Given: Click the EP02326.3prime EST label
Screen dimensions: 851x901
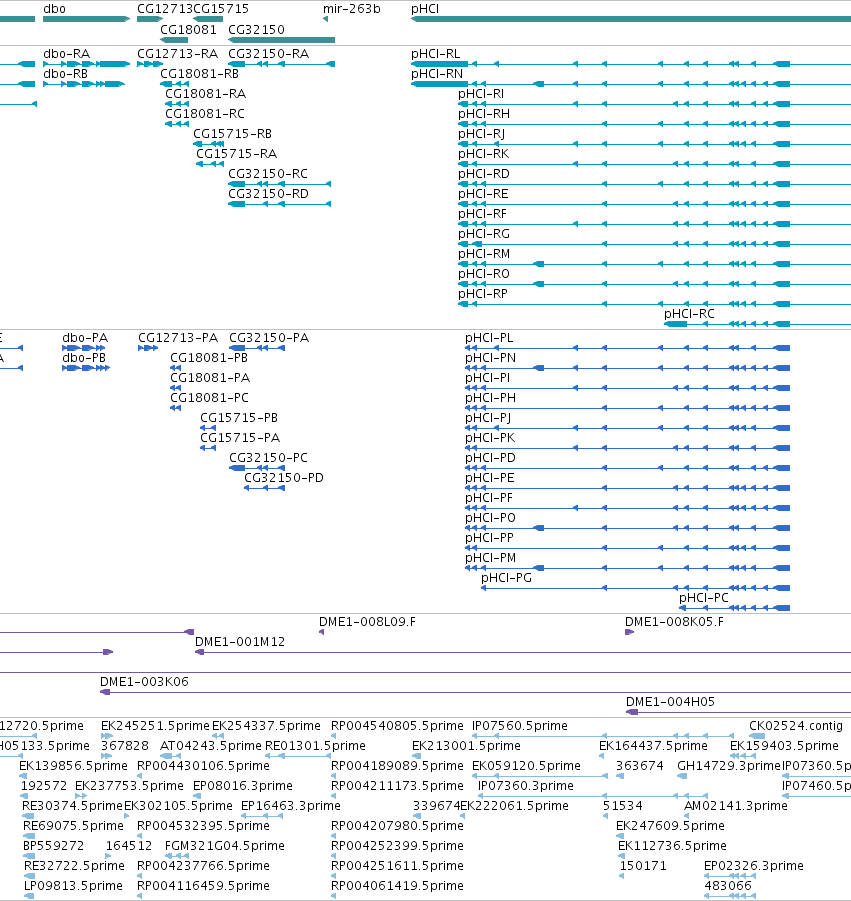Looking at the screenshot, I should (753, 865).
